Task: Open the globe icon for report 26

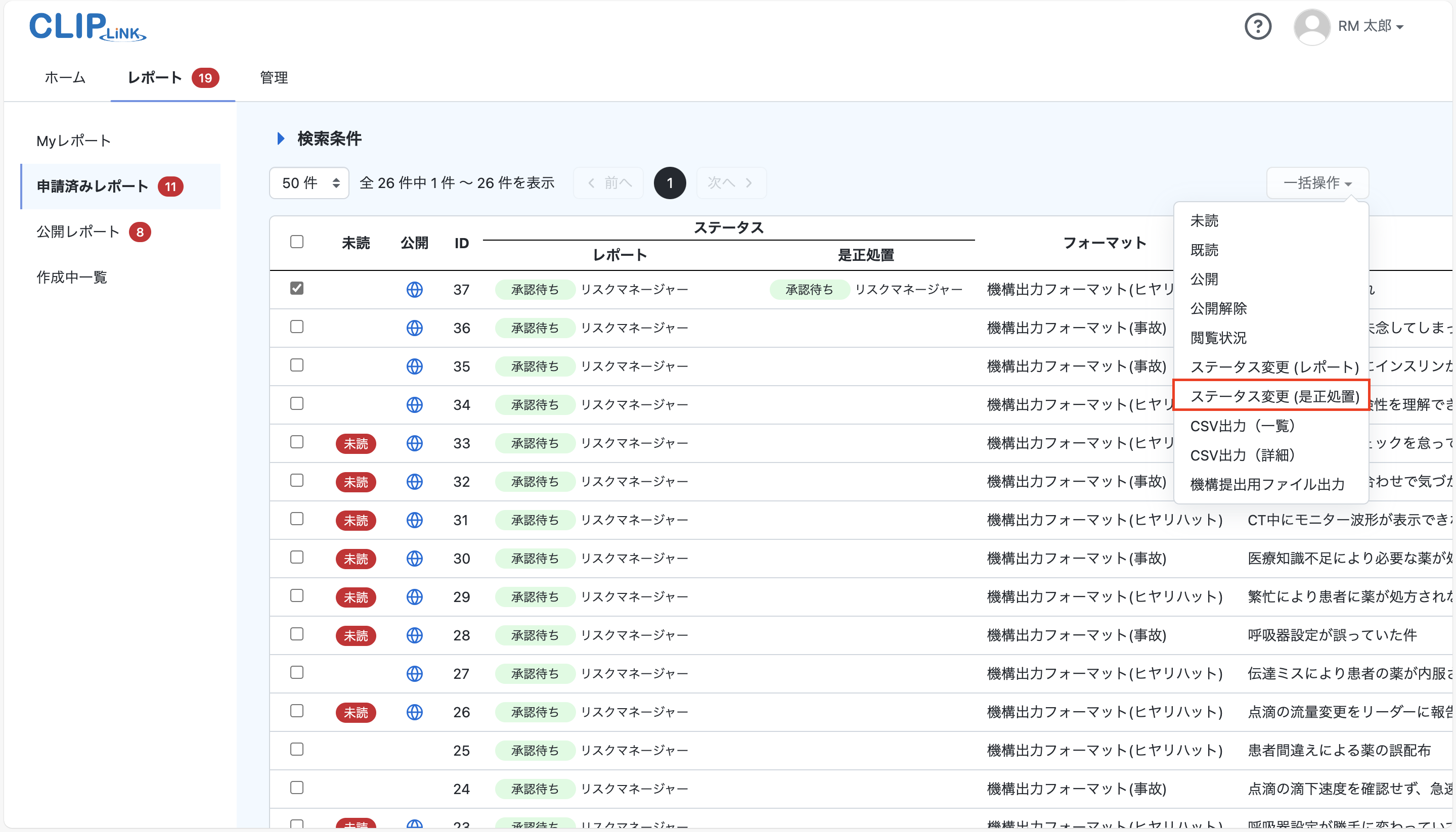Action: pyautogui.click(x=415, y=712)
